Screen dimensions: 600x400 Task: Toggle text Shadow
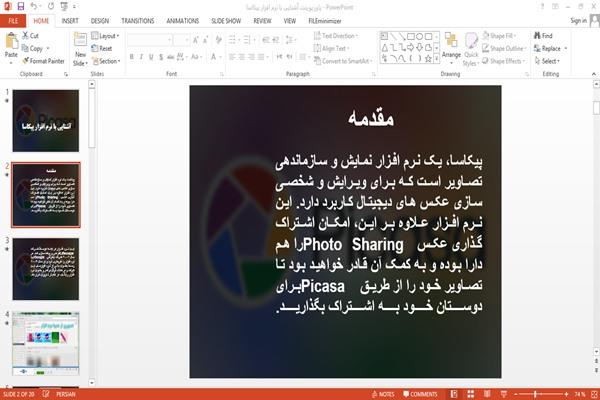click(161, 57)
